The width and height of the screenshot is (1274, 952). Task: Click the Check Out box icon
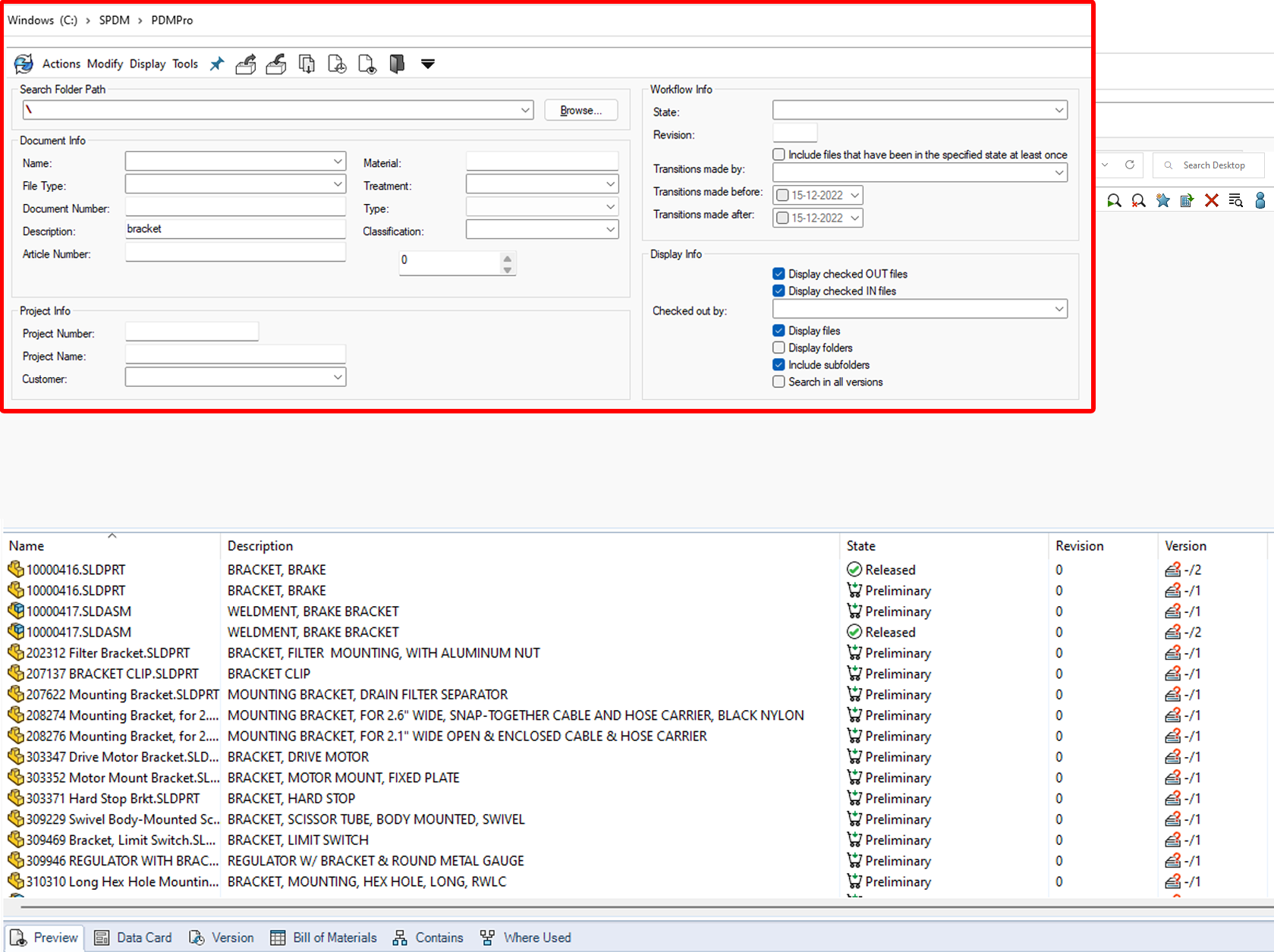[246, 64]
